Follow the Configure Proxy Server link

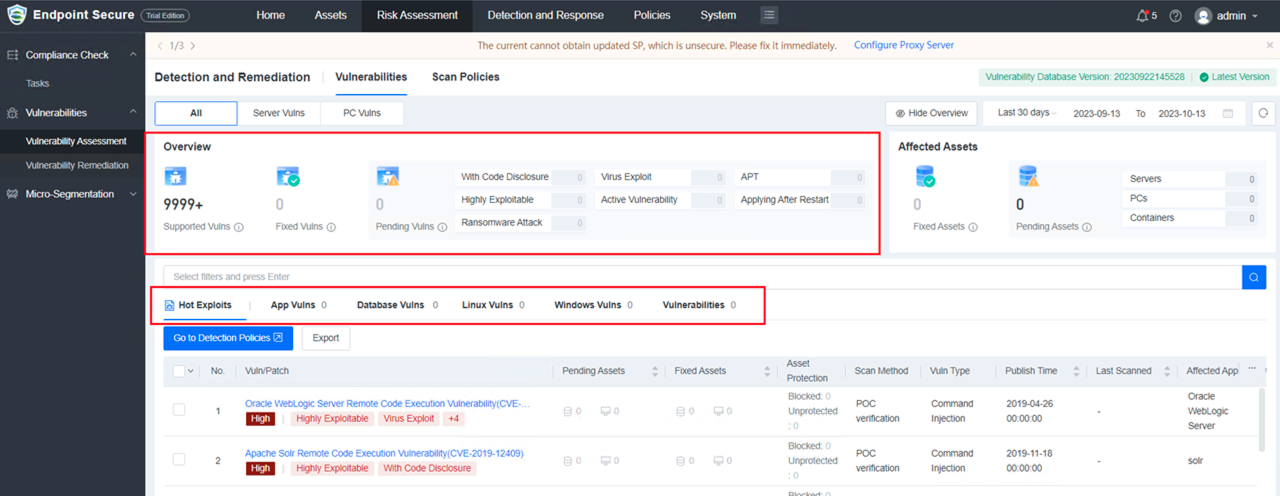[x=903, y=46]
